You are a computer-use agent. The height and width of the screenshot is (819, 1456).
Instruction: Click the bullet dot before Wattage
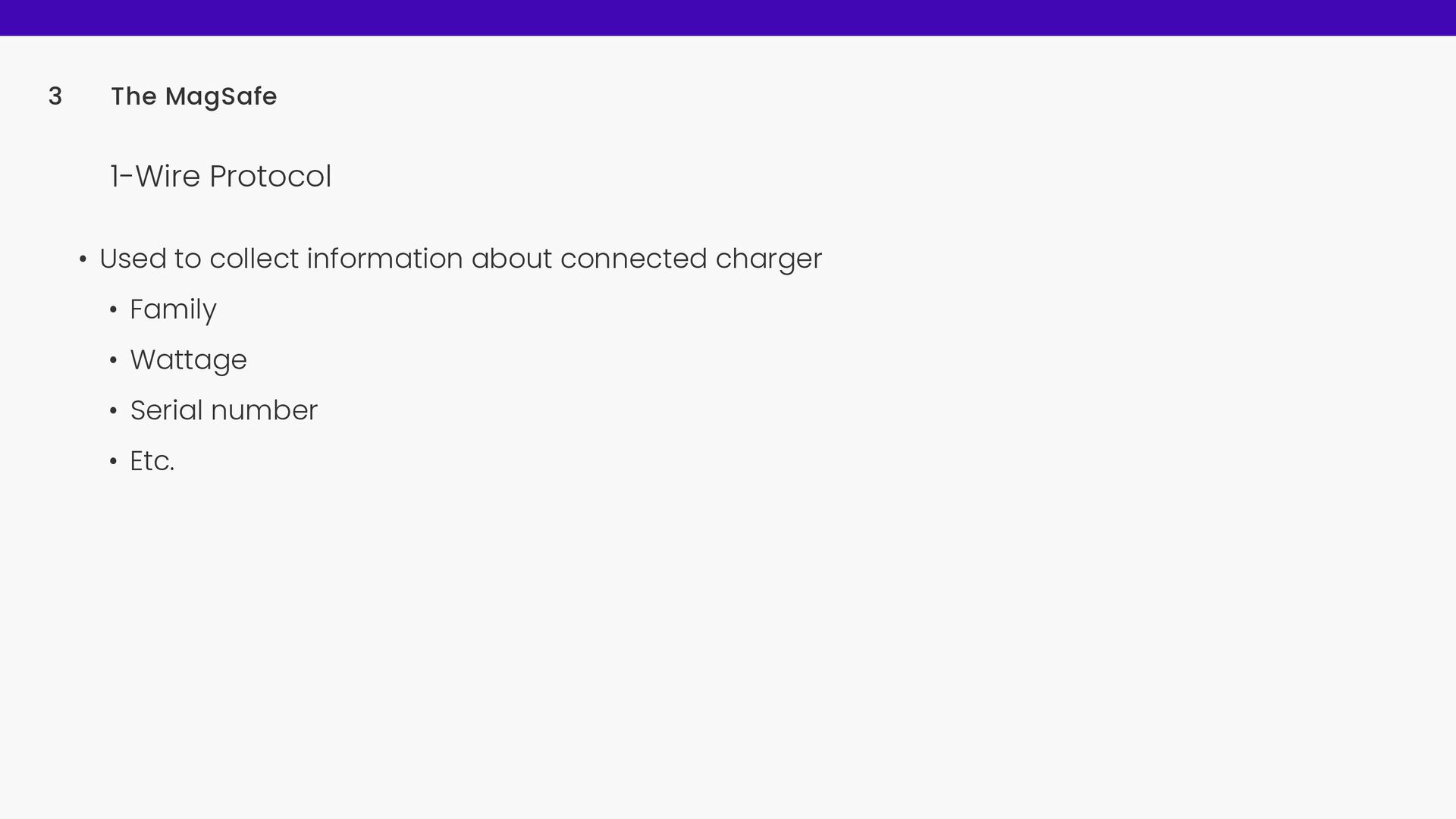(113, 361)
